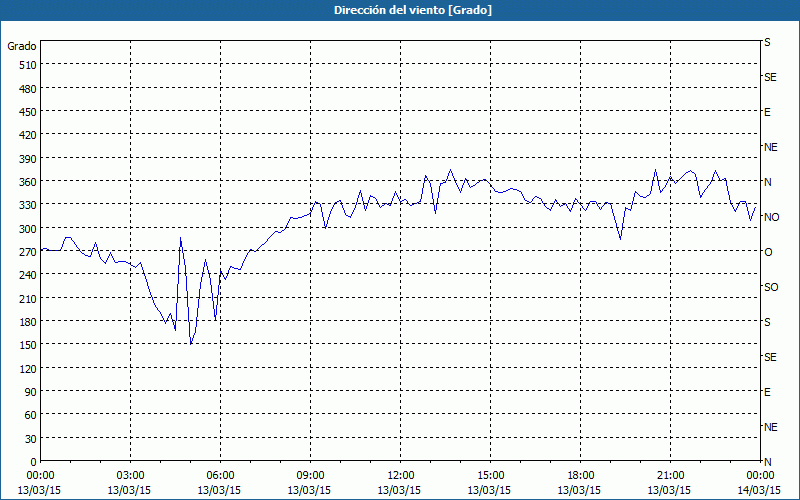
Task: Click the NO compass label on right axis
Action: 771,217
